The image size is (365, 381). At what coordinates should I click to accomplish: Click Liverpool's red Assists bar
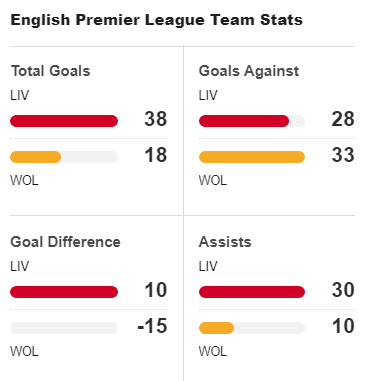click(252, 292)
